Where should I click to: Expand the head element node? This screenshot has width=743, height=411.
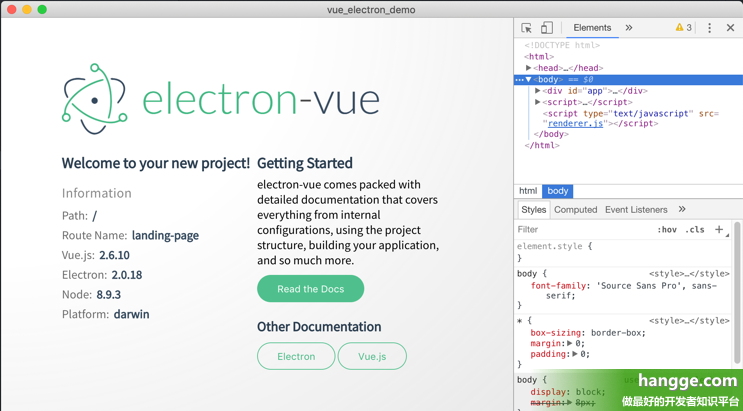(528, 68)
